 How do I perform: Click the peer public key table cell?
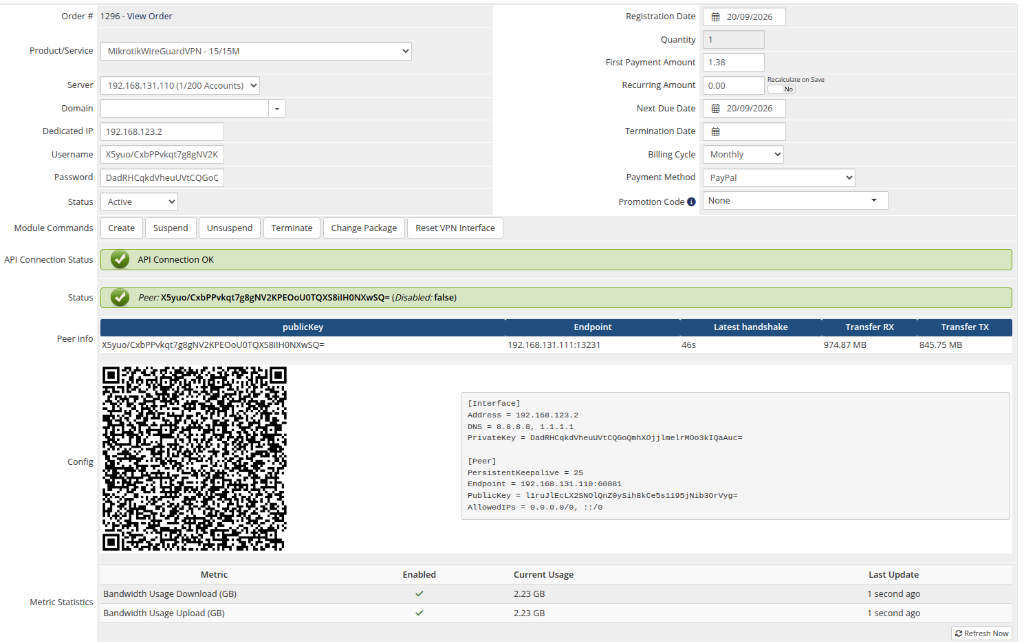coord(213,345)
